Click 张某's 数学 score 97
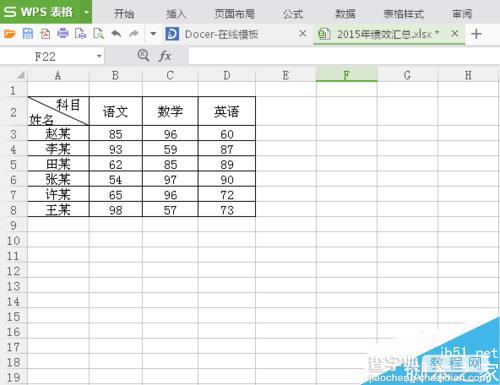Viewport: 500px width, 385px height. 170,179
